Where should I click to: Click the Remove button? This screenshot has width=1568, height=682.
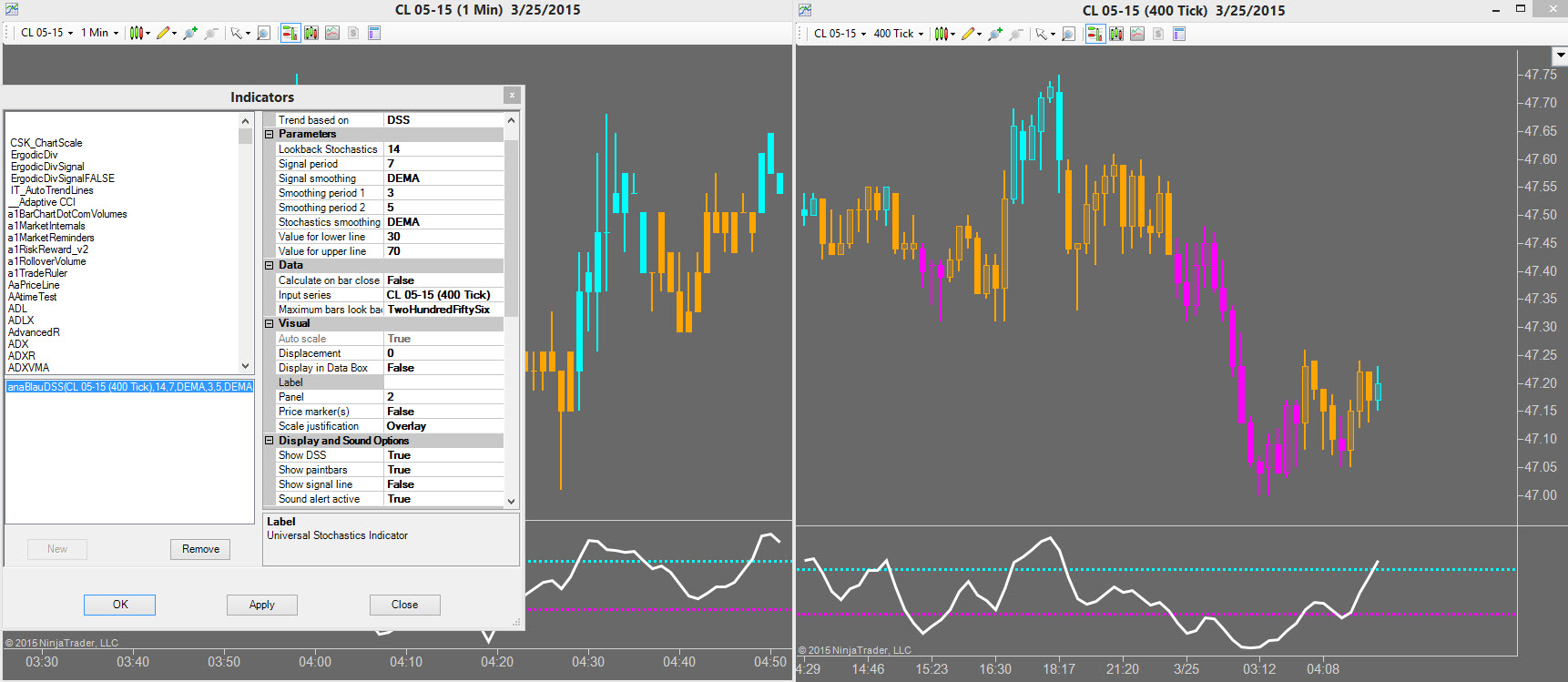pyautogui.click(x=200, y=549)
